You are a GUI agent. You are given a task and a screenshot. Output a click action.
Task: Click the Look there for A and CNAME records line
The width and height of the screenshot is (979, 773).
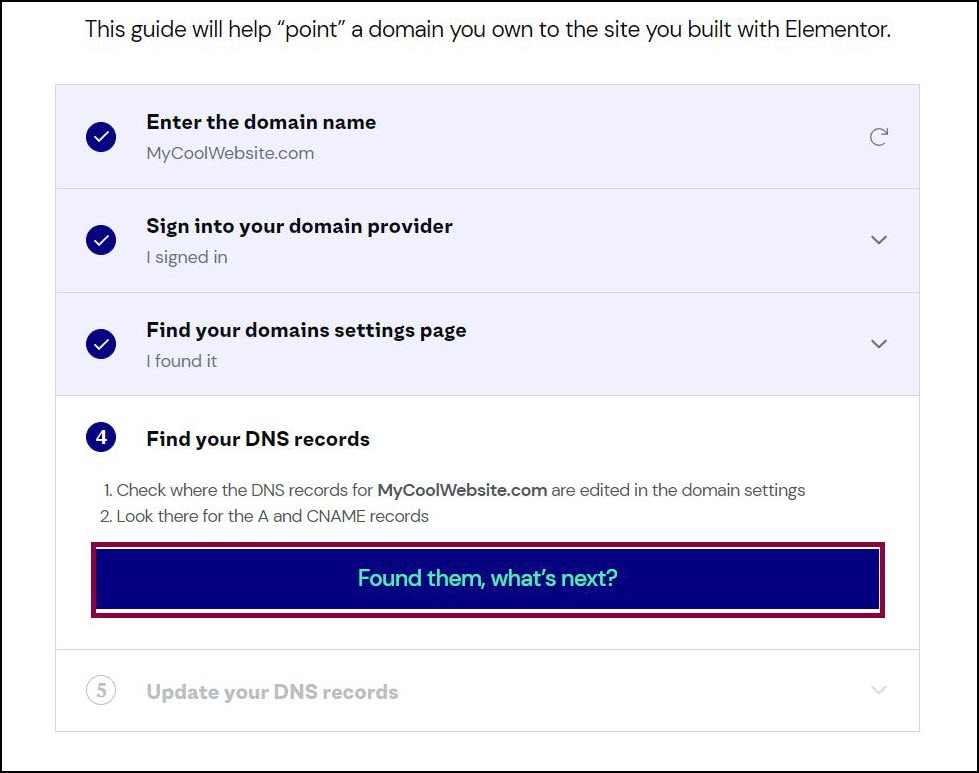265,516
